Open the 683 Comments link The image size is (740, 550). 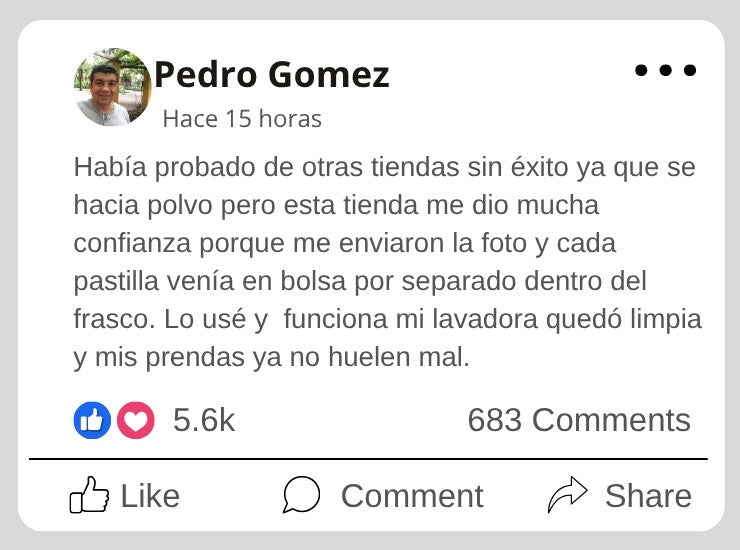(x=579, y=421)
